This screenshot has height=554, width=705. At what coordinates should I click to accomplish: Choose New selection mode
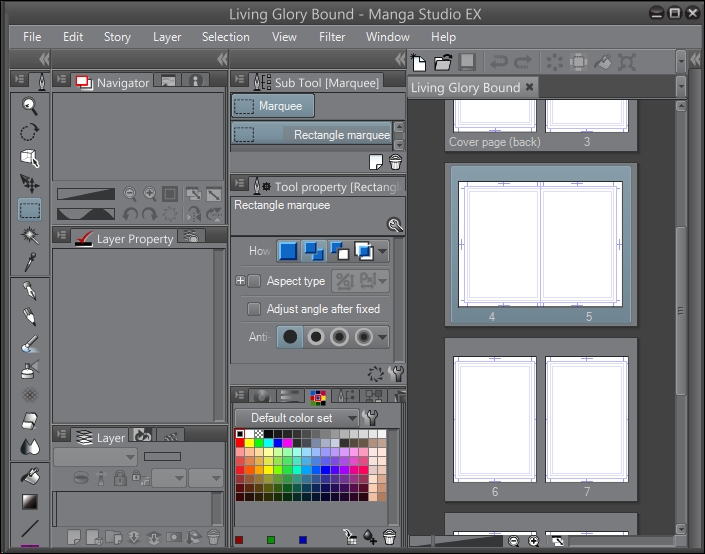(288, 251)
